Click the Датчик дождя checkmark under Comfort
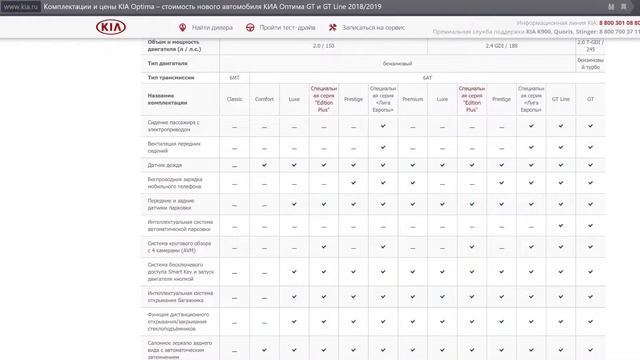 (264, 165)
